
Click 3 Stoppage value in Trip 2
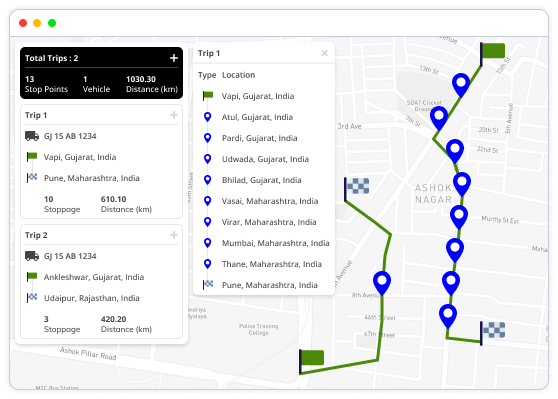tap(46, 319)
